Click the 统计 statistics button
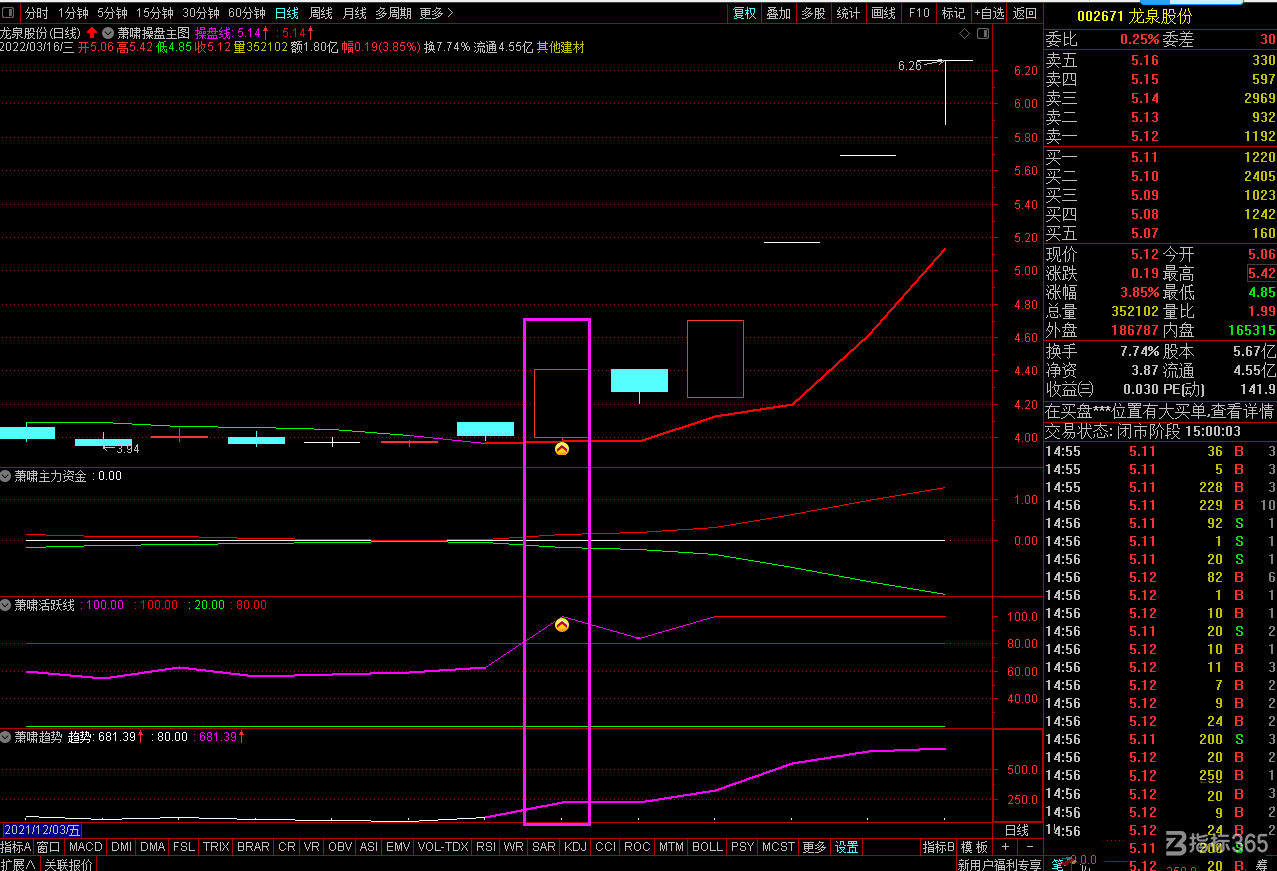This screenshot has height=871, width=1277. point(848,13)
